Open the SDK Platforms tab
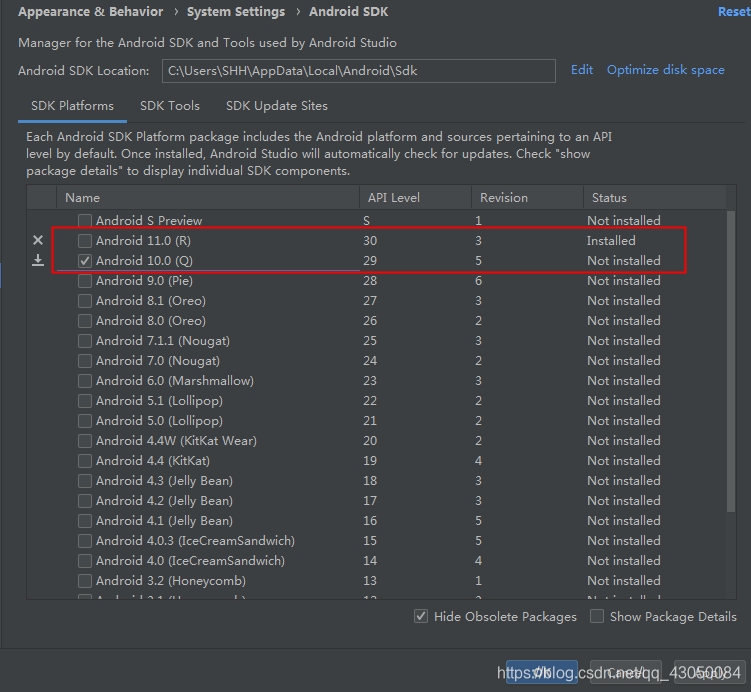 coord(72,106)
